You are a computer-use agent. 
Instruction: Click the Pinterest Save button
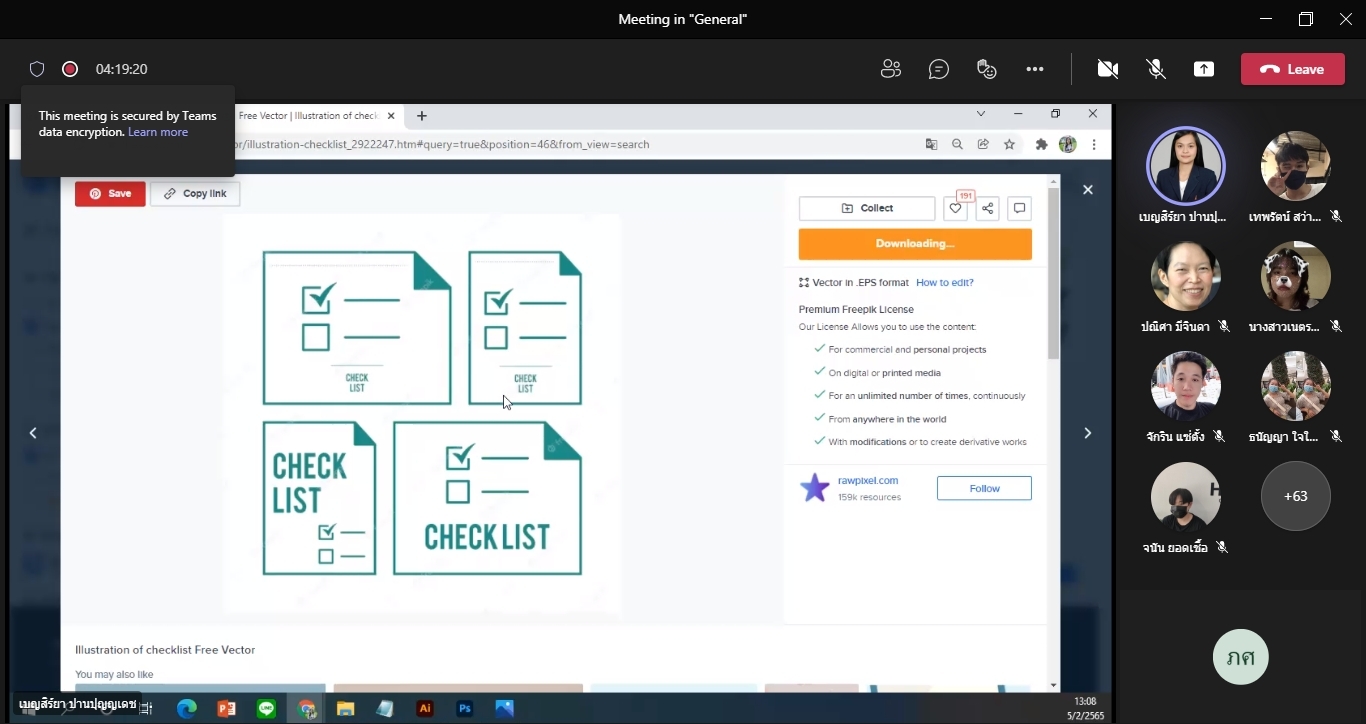point(110,194)
